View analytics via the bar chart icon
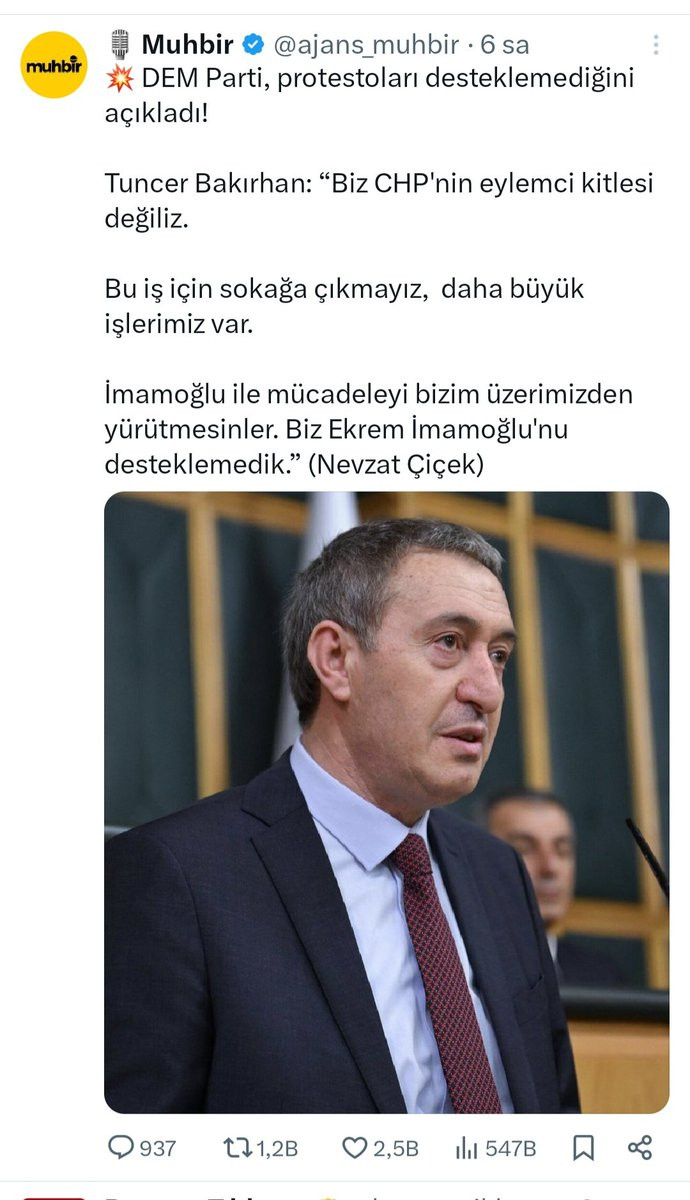Image resolution: width=690 pixels, height=1200 pixels. (466, 1149)
